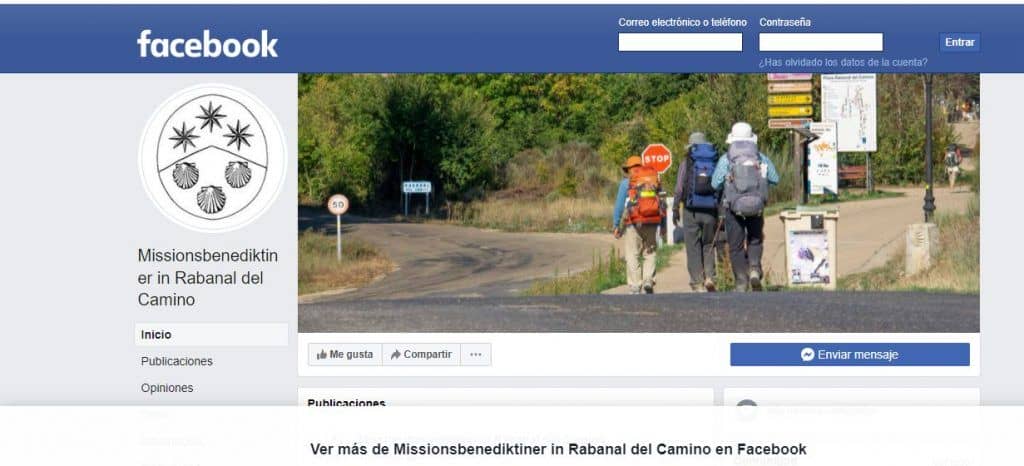The image size is (1024, 466).
Task: Click the Messenger icon on Enviar mensaje
Action: [x=807, y=354]
